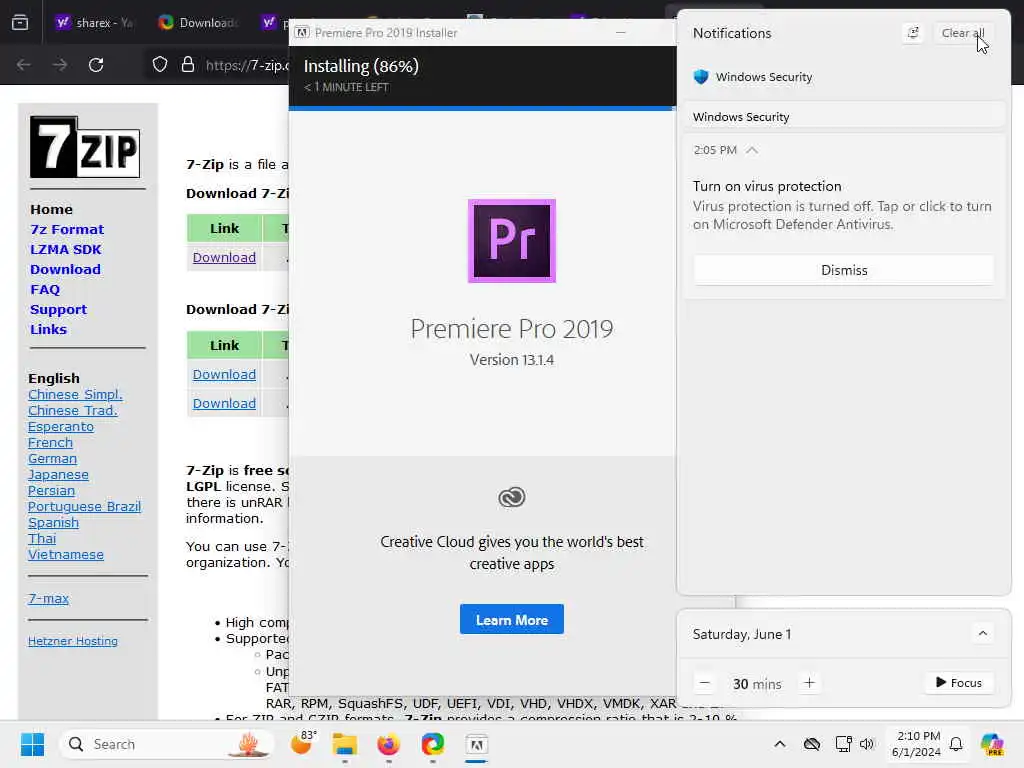Image resolution: width=1024 pixels, height=768 pixels.
Task: Dismiss the virus protection notification
Action: pos(843,270)
